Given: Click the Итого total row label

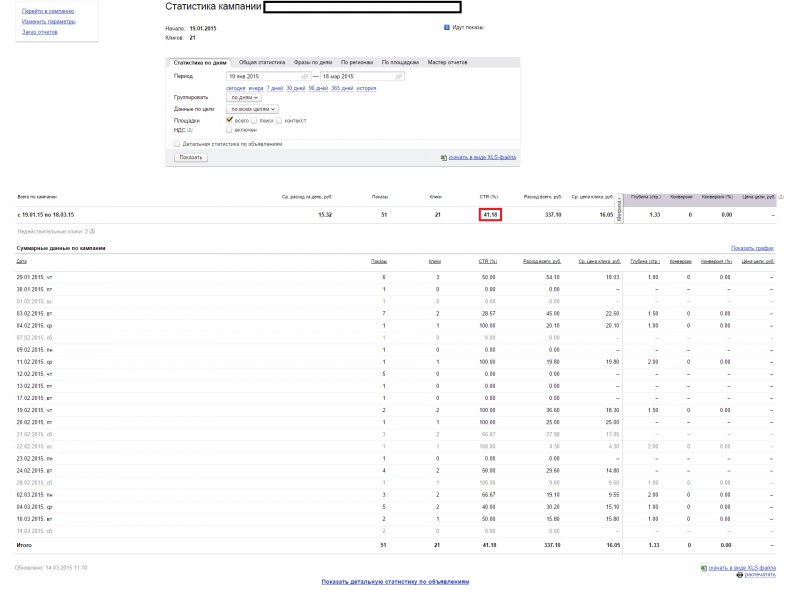Looking at the screenshot, I should coord(24,545).
